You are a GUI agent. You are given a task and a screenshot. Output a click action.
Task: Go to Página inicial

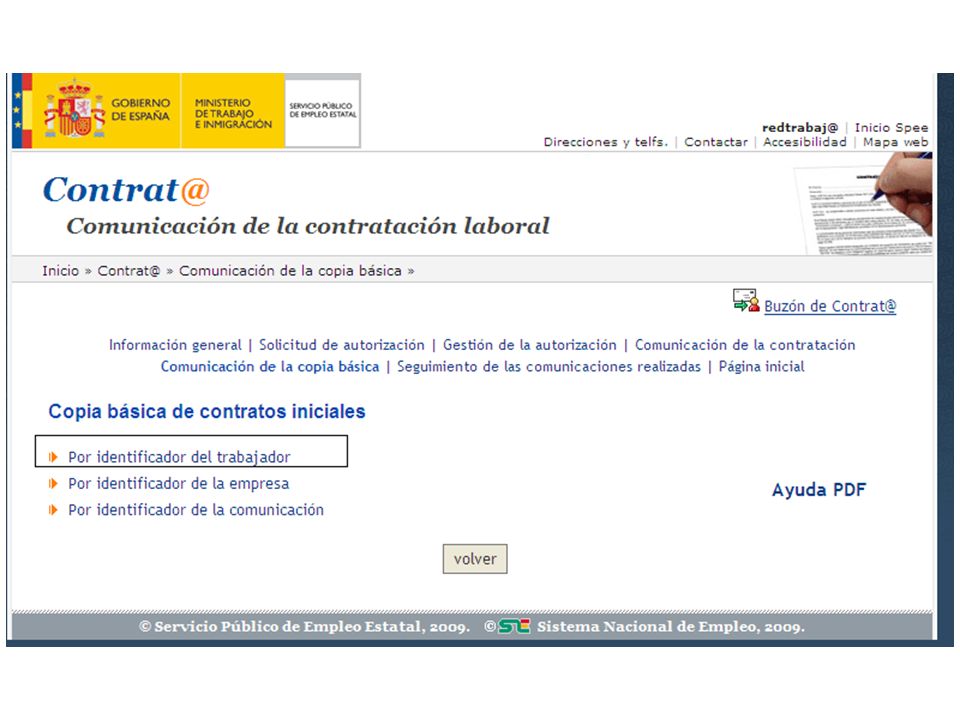coord(762,367)
